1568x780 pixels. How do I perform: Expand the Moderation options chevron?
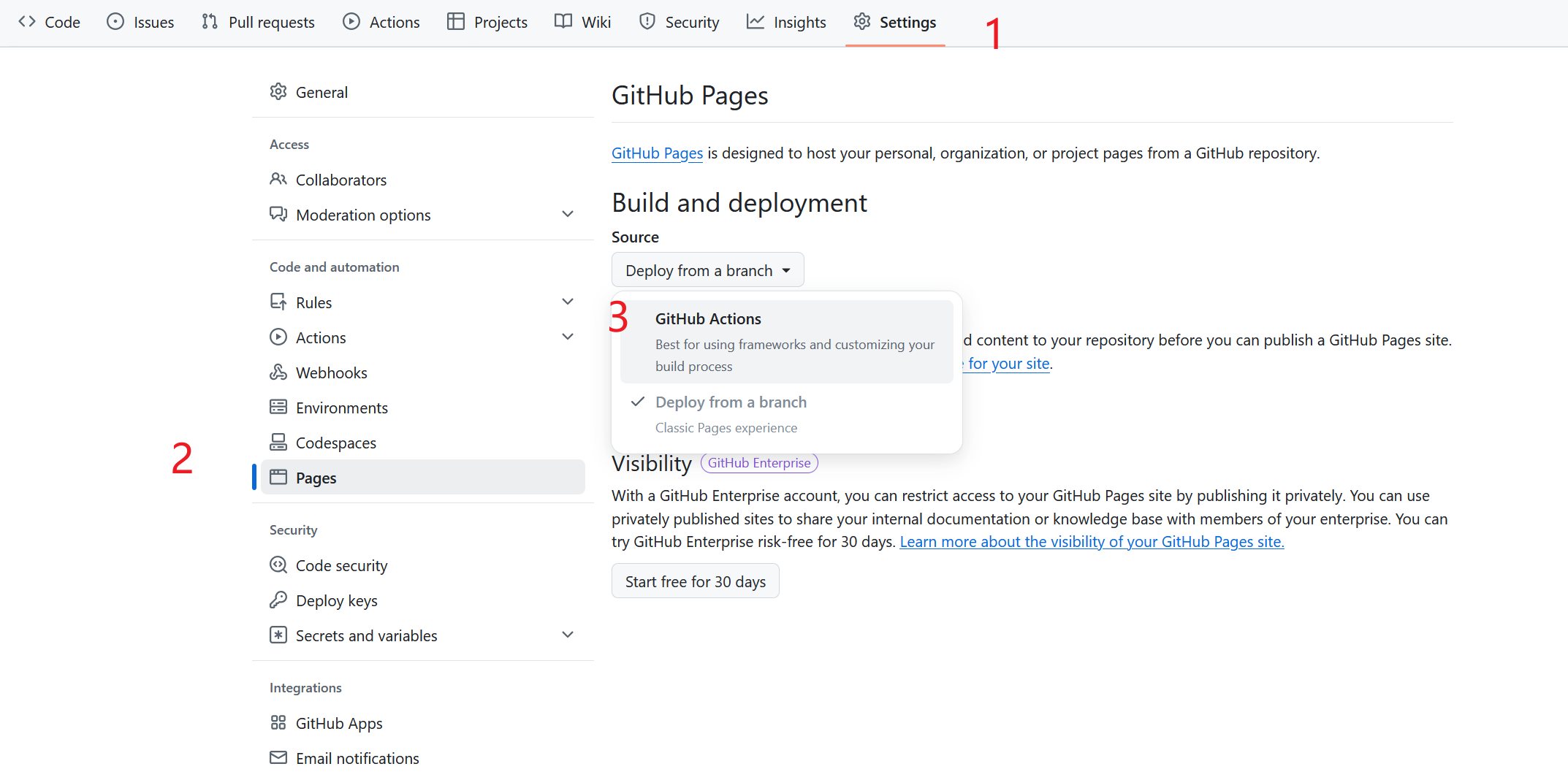point(568,214)
